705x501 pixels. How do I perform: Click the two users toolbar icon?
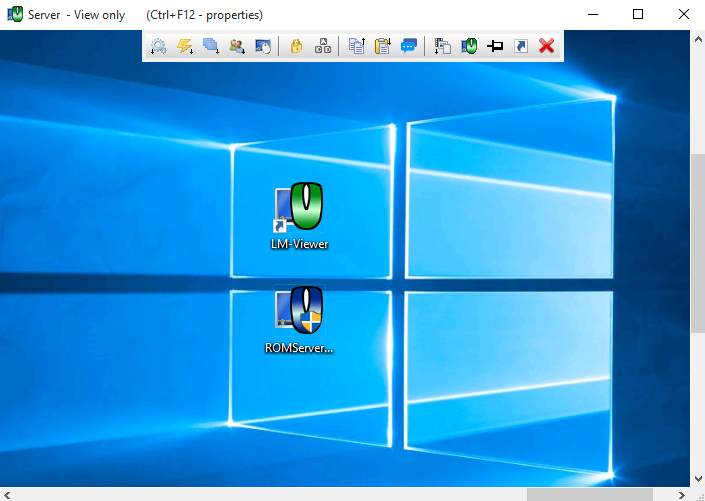pyautogui.click(x=237, y=46)
